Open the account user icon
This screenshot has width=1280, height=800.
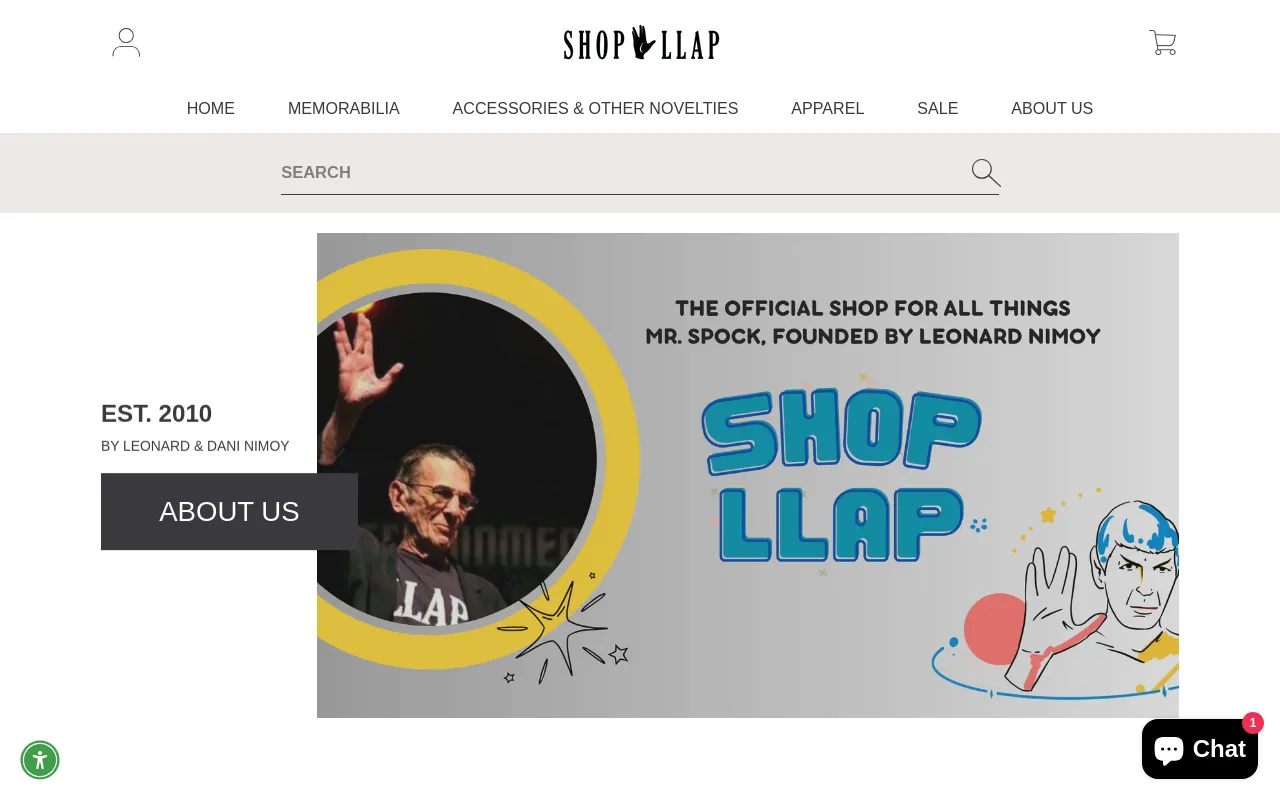tap(126, 42)
